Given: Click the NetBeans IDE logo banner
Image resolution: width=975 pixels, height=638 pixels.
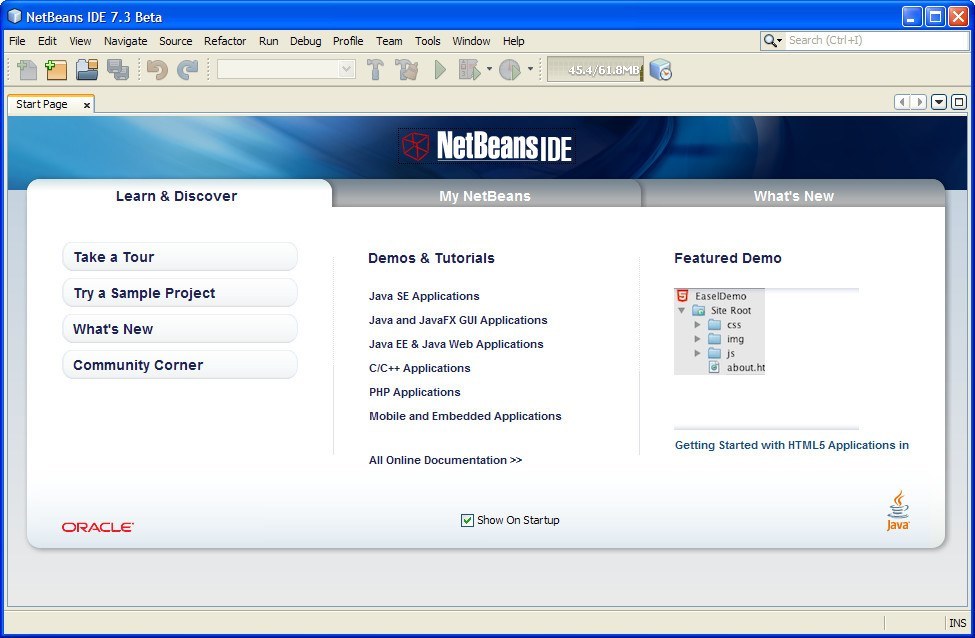Looking at the screenshot, I should click(x=486, y=147).
